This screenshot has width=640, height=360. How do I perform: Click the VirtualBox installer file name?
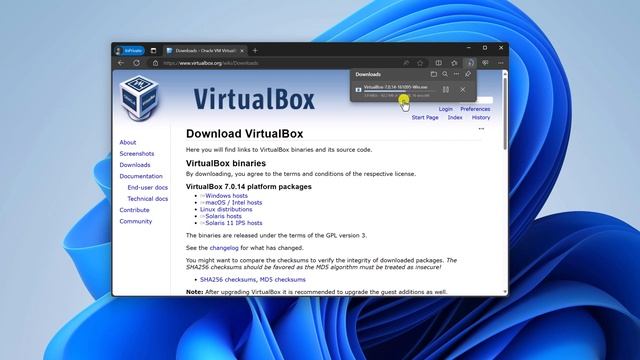point(396,87)
